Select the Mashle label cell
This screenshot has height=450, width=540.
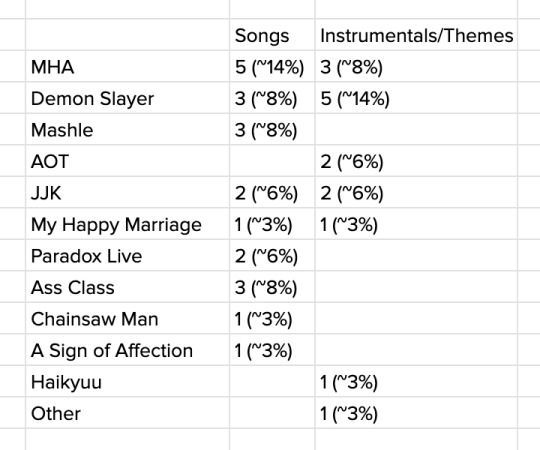(x=127, y=129)
